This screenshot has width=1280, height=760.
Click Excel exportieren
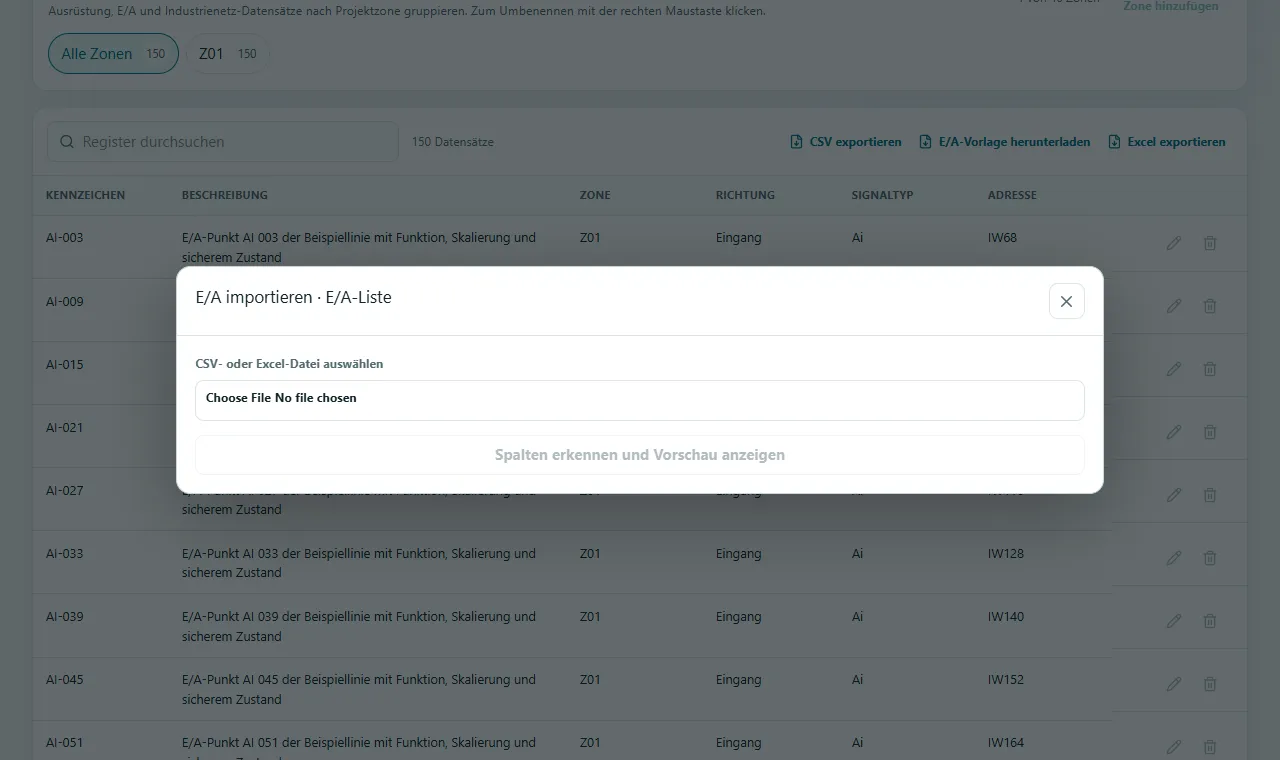(x=1167, y=142)
